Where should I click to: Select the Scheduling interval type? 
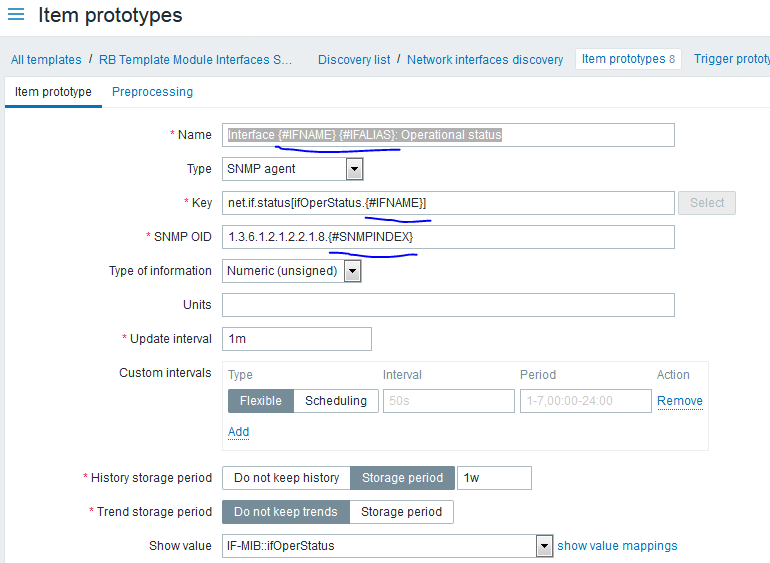point(335,401)
